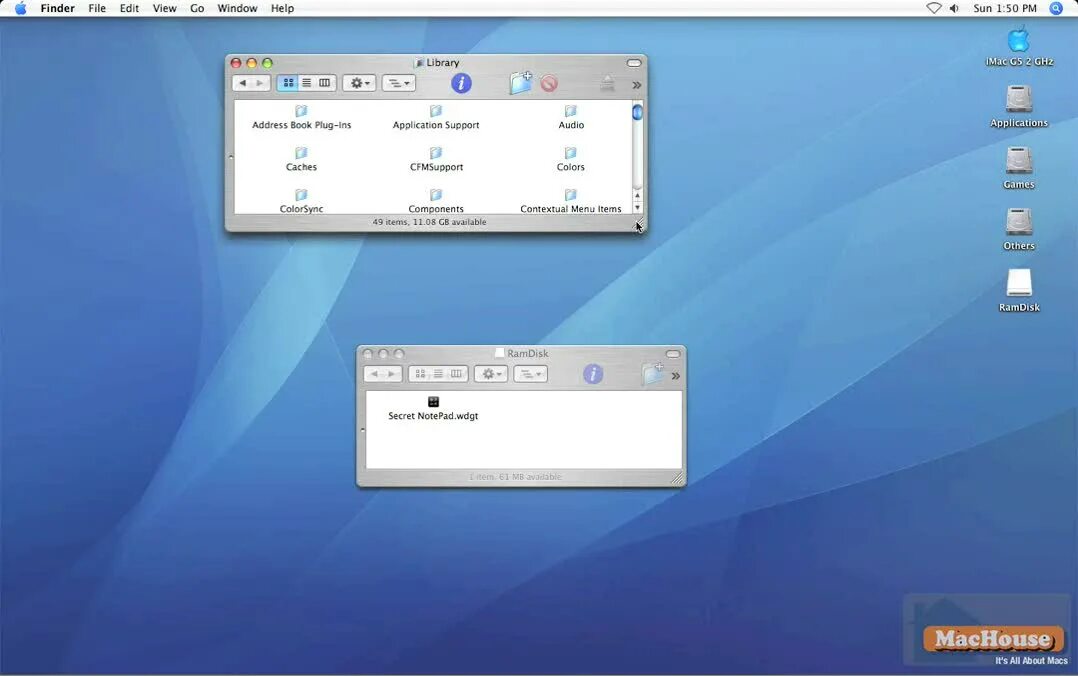Select the iMac G5 2 GHz desktop volume
Viewport: 1078px width, 676px height.
[1019, 46]
